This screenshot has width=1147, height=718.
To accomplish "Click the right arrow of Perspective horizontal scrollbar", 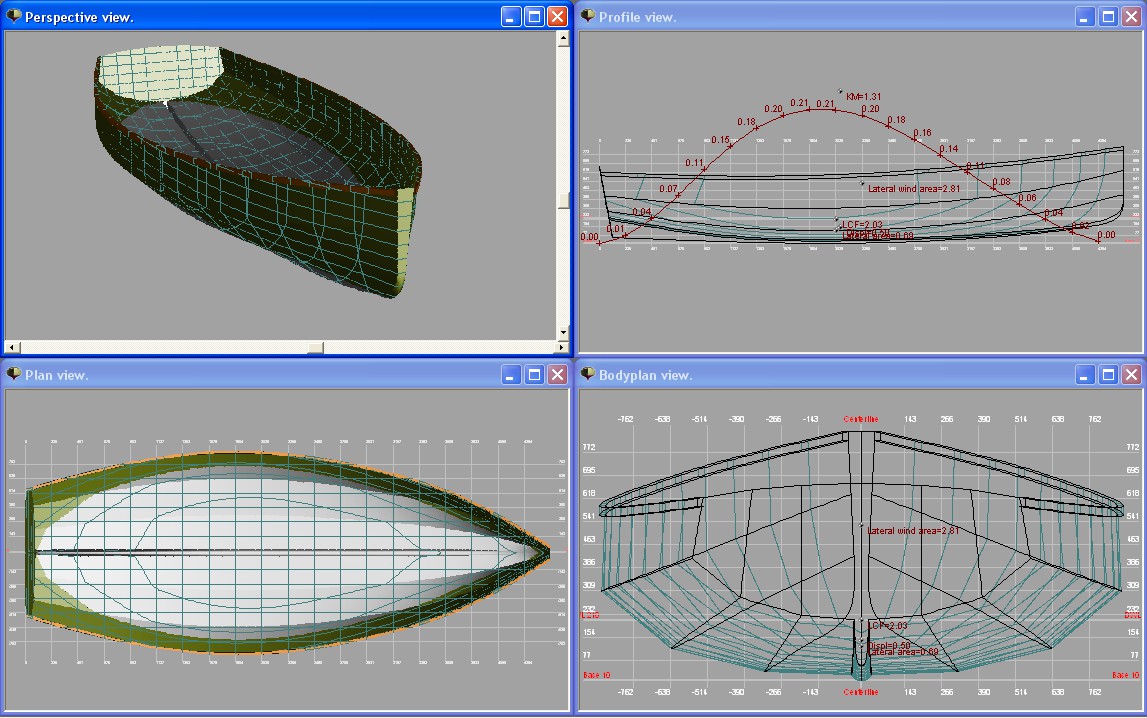I will tap(562, 347).
